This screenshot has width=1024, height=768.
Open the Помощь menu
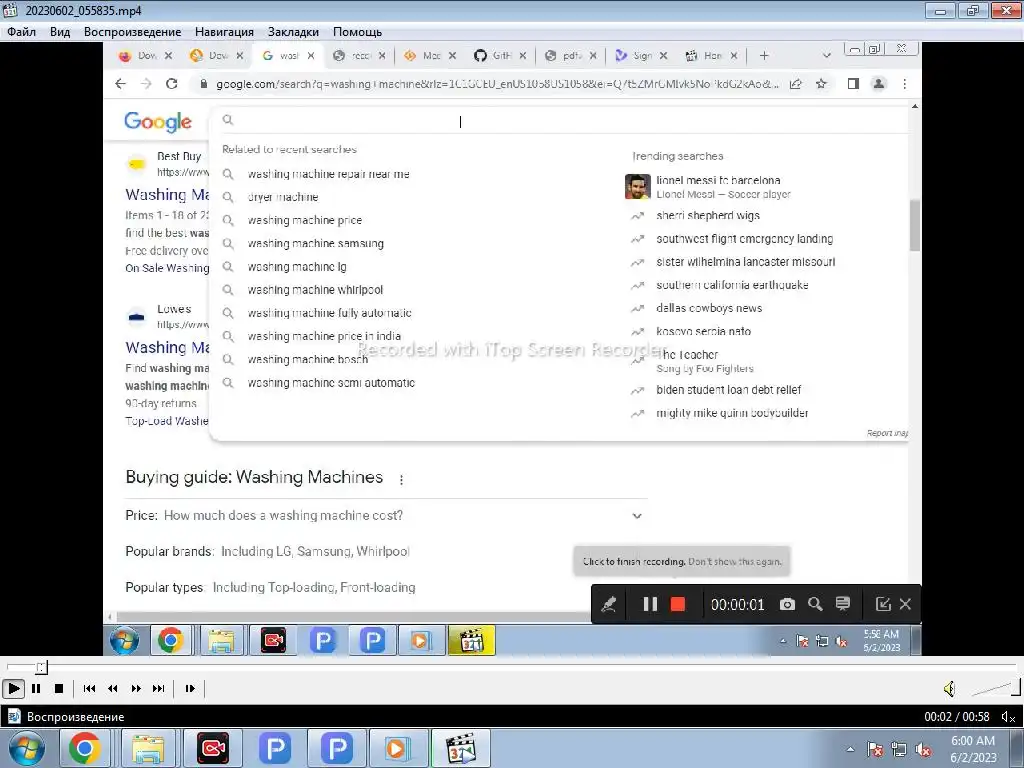pyautogui.click(x=357, y=31)
